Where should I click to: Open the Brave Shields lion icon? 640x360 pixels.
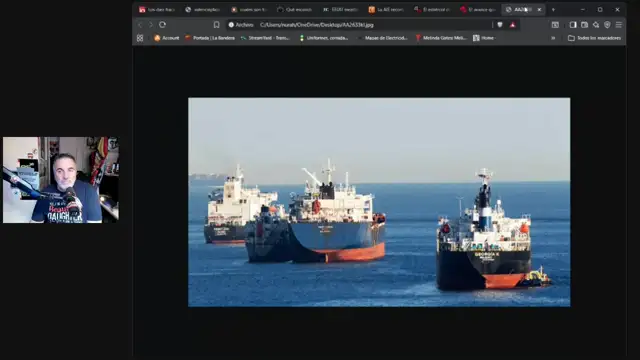click(500, 25)
